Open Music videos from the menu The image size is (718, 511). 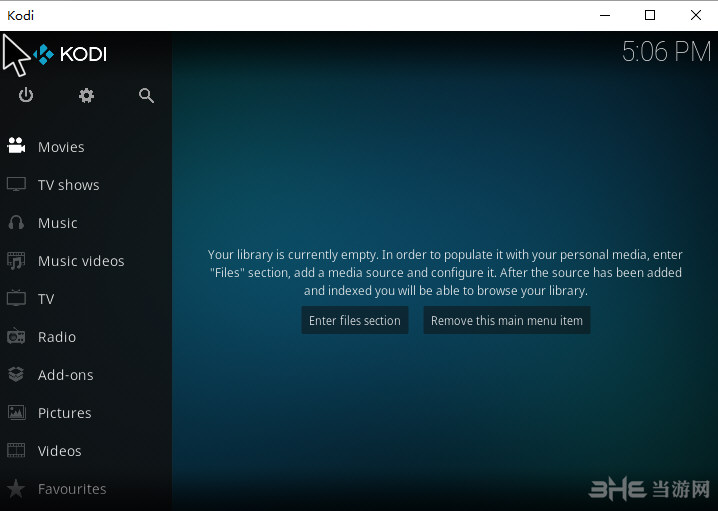click(x=86, y=261)
